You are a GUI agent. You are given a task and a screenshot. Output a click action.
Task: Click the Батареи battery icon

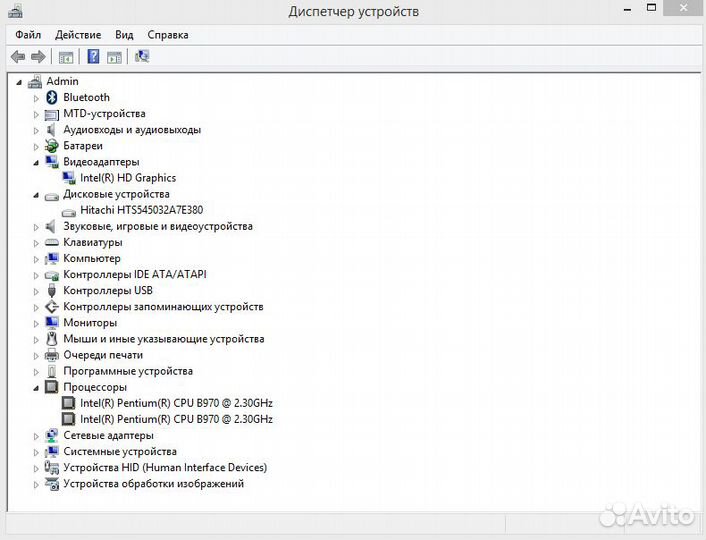pos(52,145)
